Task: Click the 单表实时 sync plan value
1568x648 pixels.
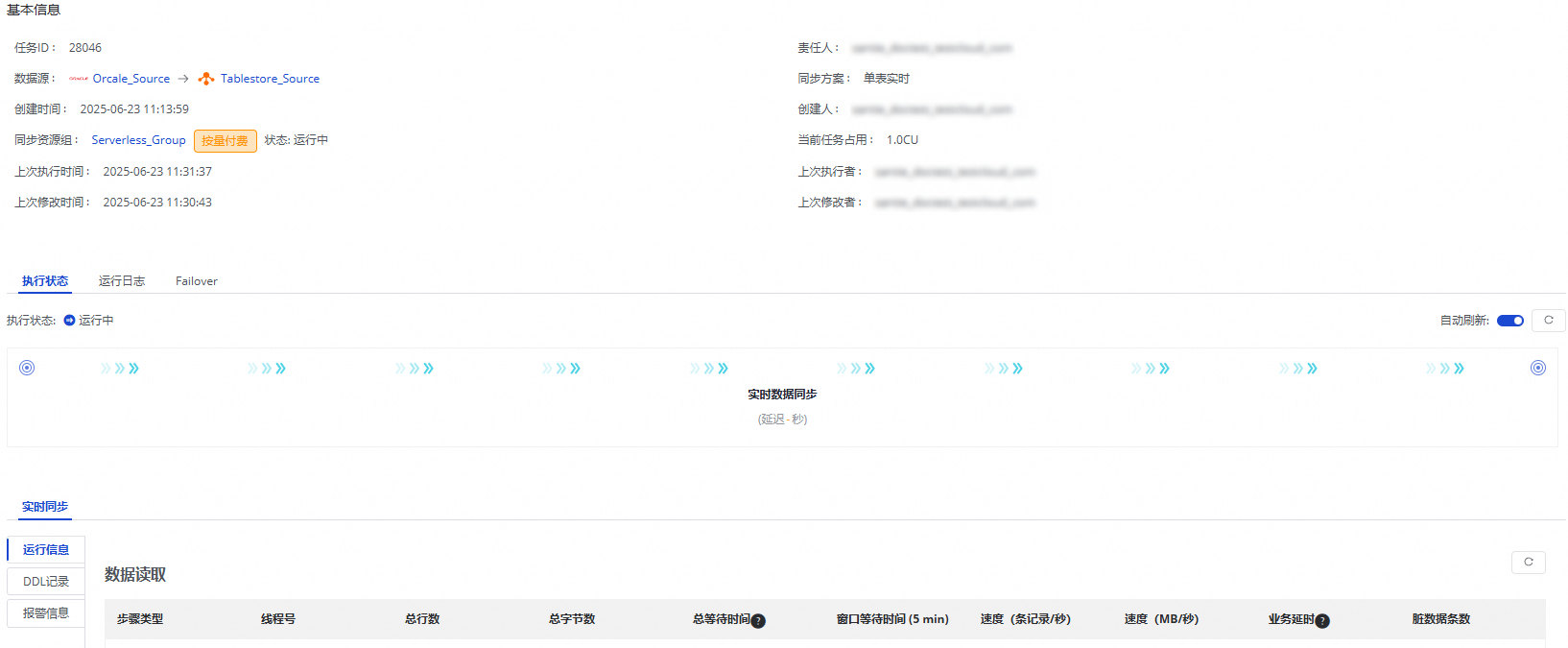Action: coord(887,79)
